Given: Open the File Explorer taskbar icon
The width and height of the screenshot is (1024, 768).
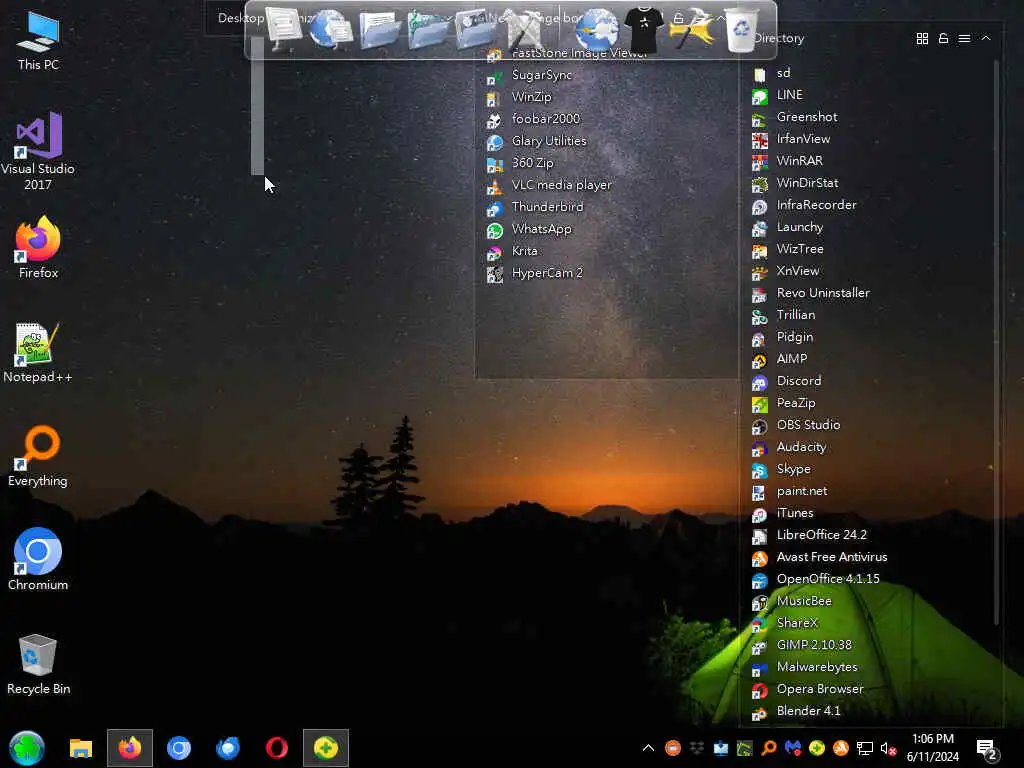Looking at the screenshot, I should click(x=81, y=748).
